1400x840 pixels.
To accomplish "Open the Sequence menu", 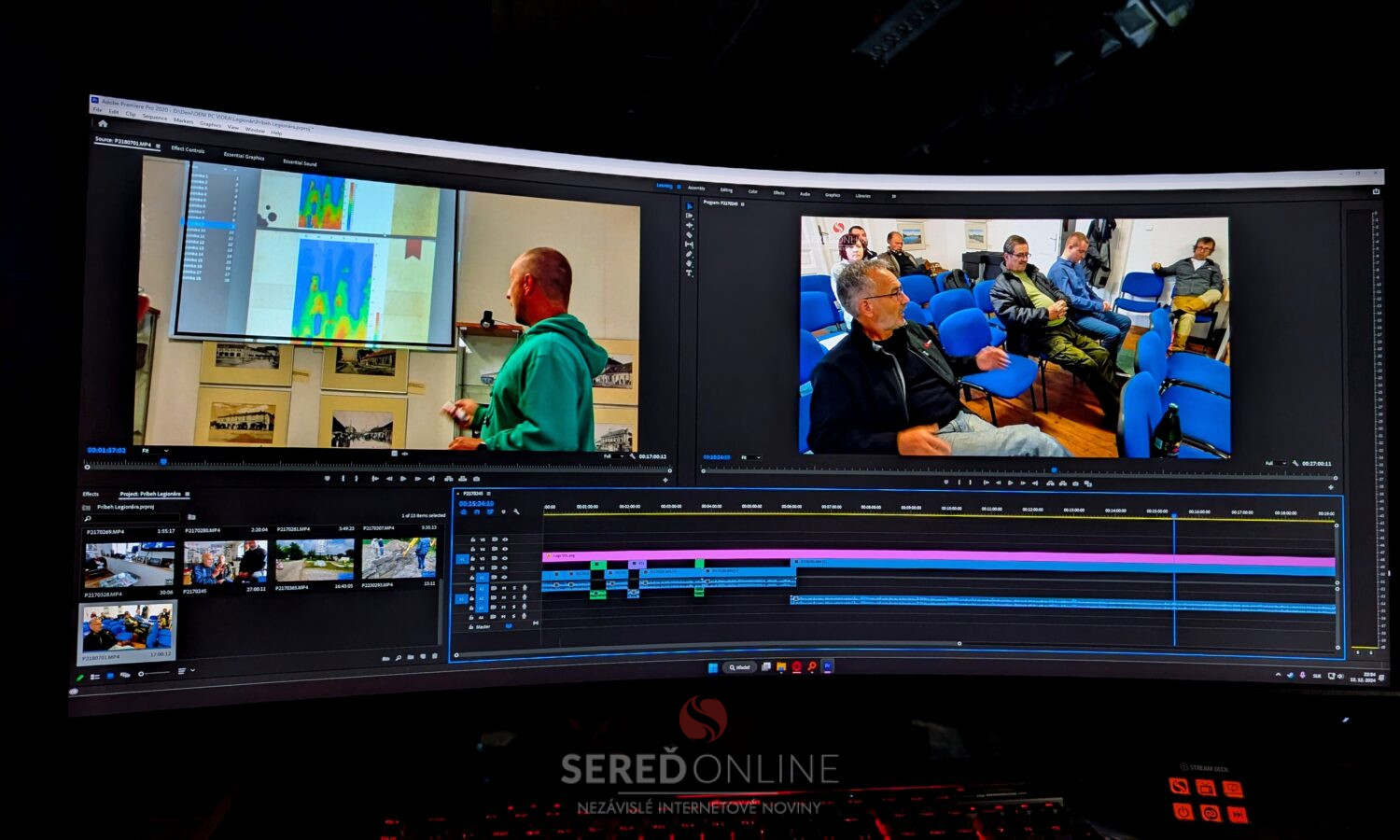I will [155, 117].
